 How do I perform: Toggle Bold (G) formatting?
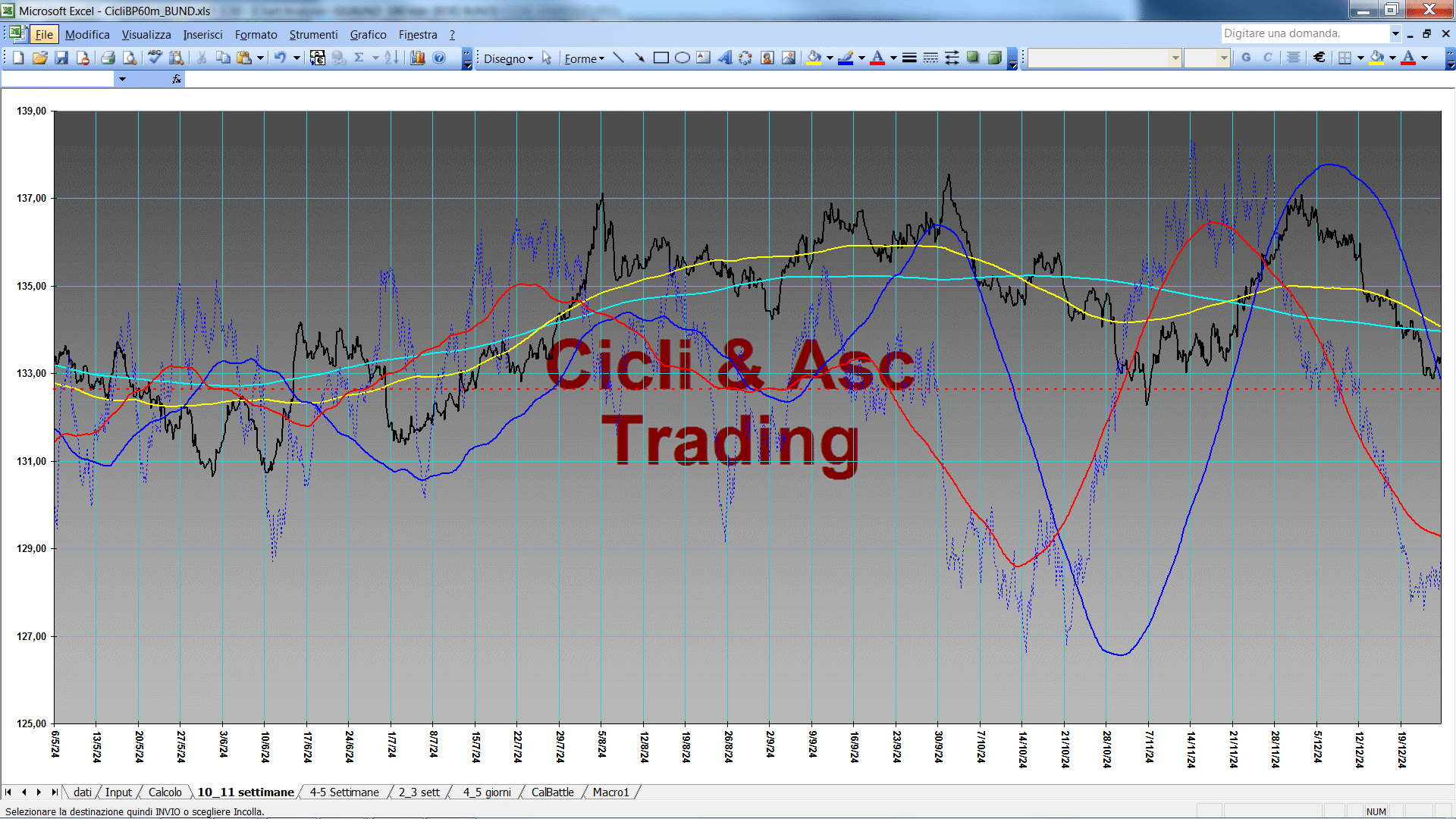pos(1246,58)
